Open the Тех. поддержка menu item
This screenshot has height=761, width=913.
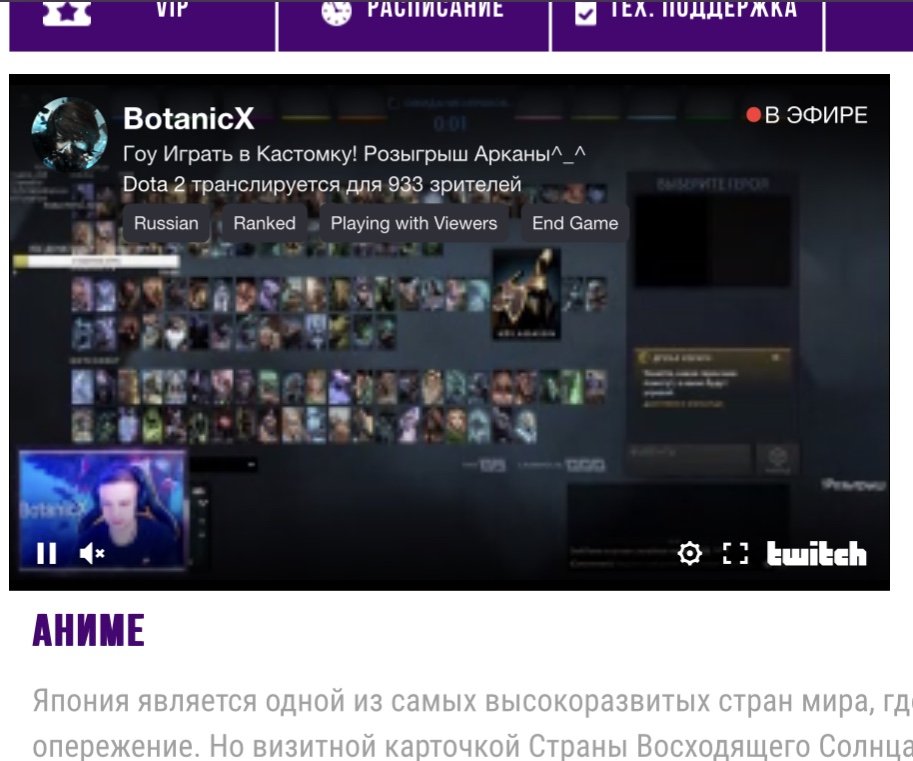tap(703, 10)
